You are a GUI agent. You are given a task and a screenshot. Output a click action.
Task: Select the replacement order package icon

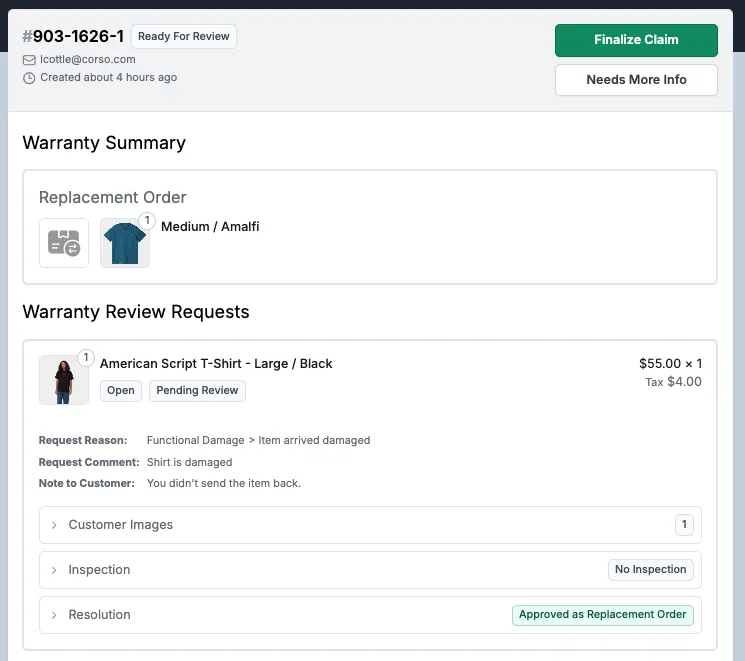click(64, 243)
